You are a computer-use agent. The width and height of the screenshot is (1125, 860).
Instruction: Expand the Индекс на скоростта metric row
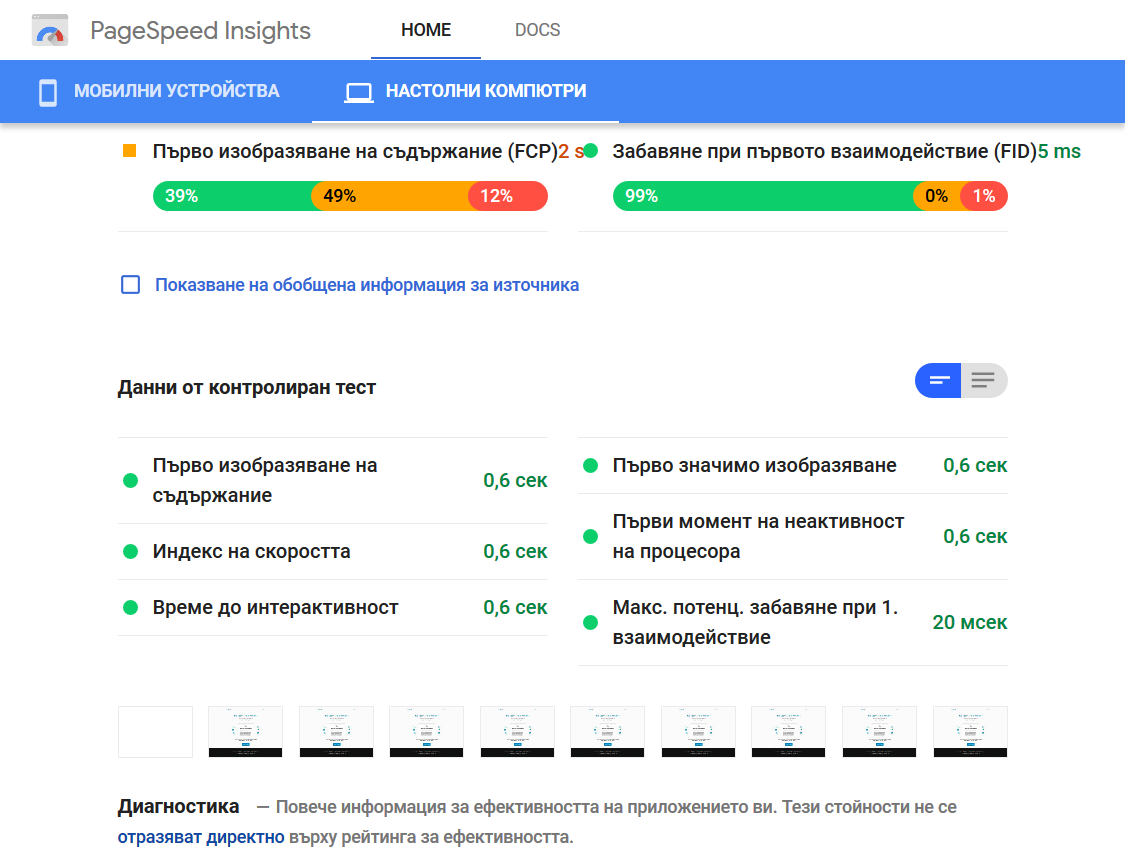(333, 552)
